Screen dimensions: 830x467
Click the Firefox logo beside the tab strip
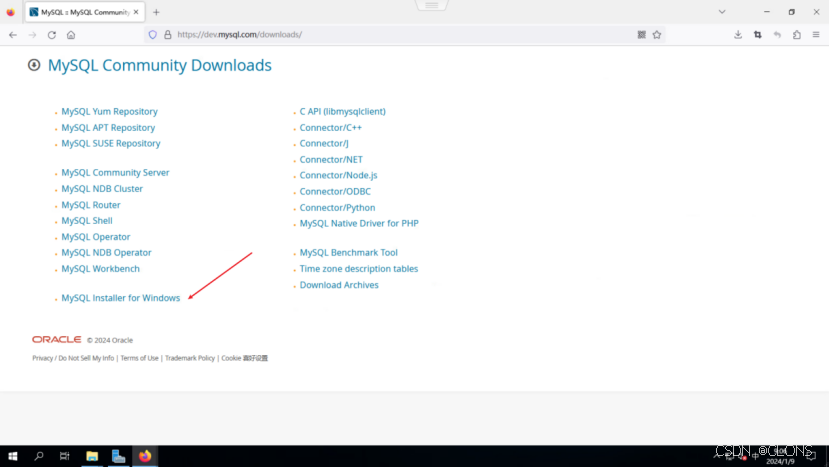(11, 12)
